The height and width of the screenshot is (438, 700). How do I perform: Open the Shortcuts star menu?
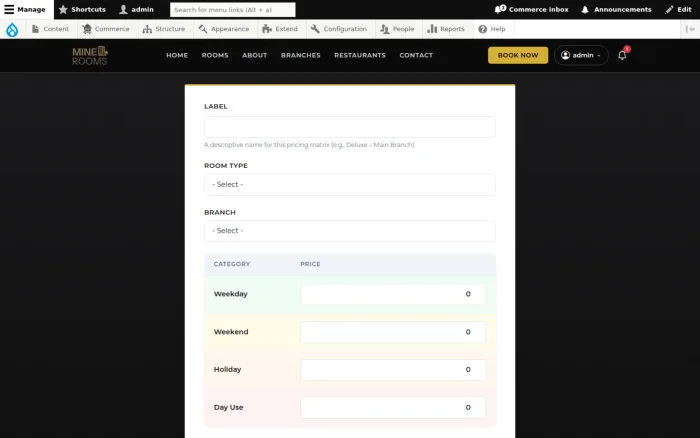click(82, 9)
